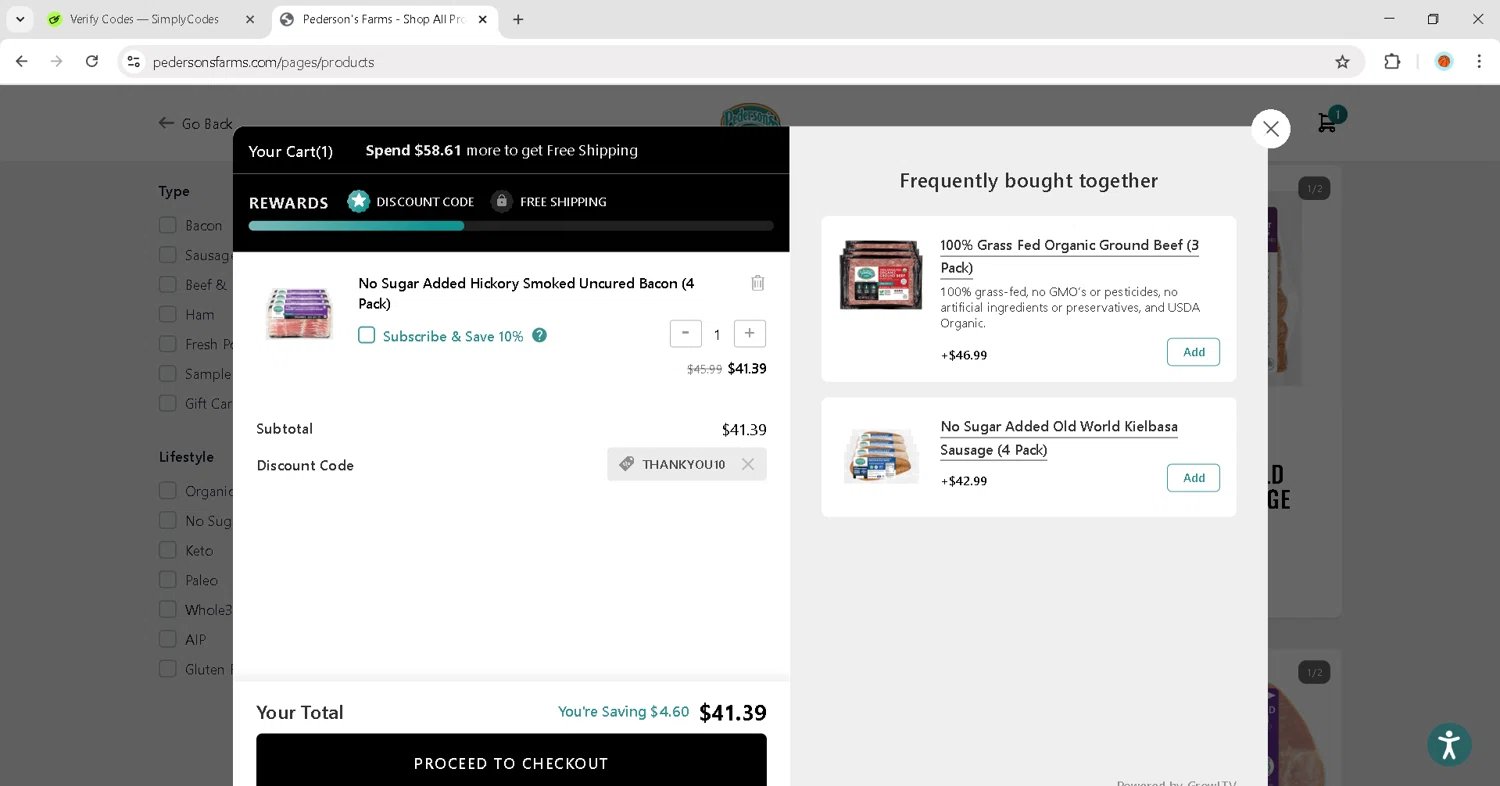Viewport: 1500px width, 786px height.
Task: Click the bacon product thumbnail in cart
Action: click(299, 312)
